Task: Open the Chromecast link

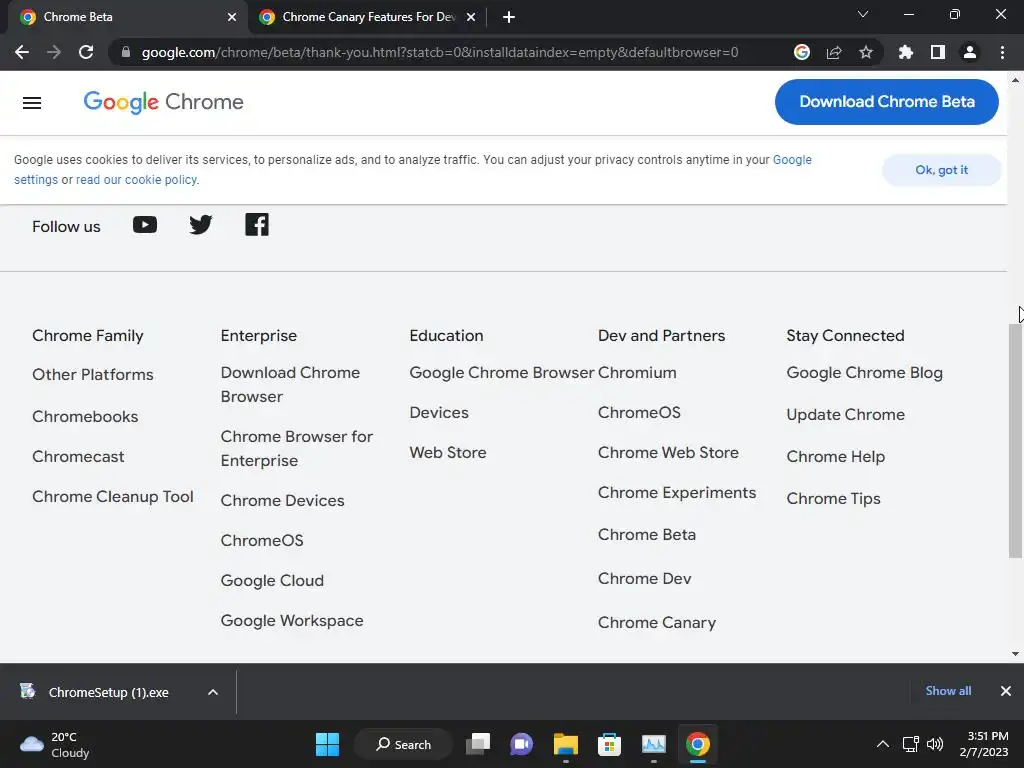Action: (78, 456)
